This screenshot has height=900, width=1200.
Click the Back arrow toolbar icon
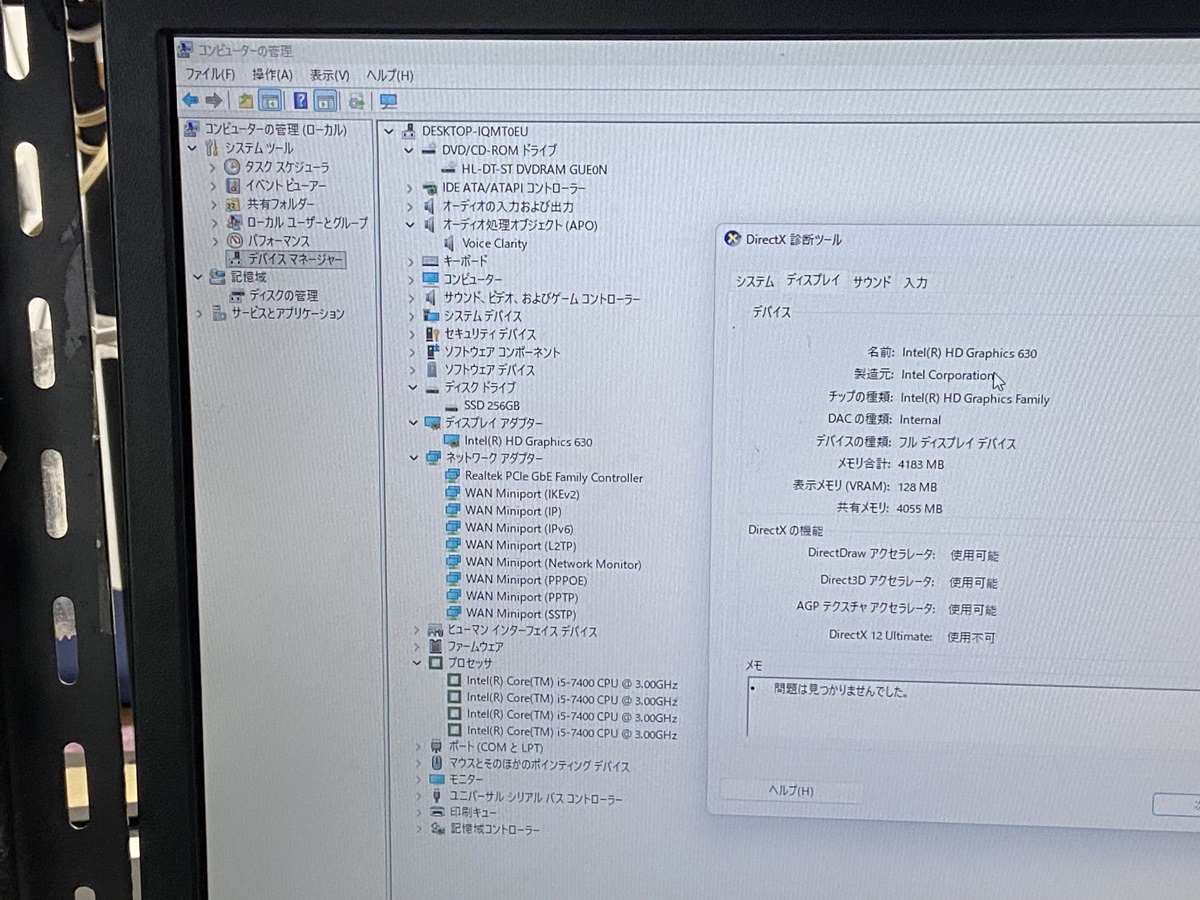coord(190,100)
